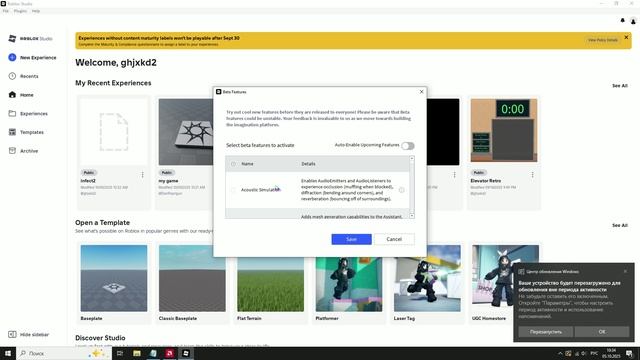This screenshot has width=640, height=360.
Task: Open user account avatar icon
Action: [633, 21]
